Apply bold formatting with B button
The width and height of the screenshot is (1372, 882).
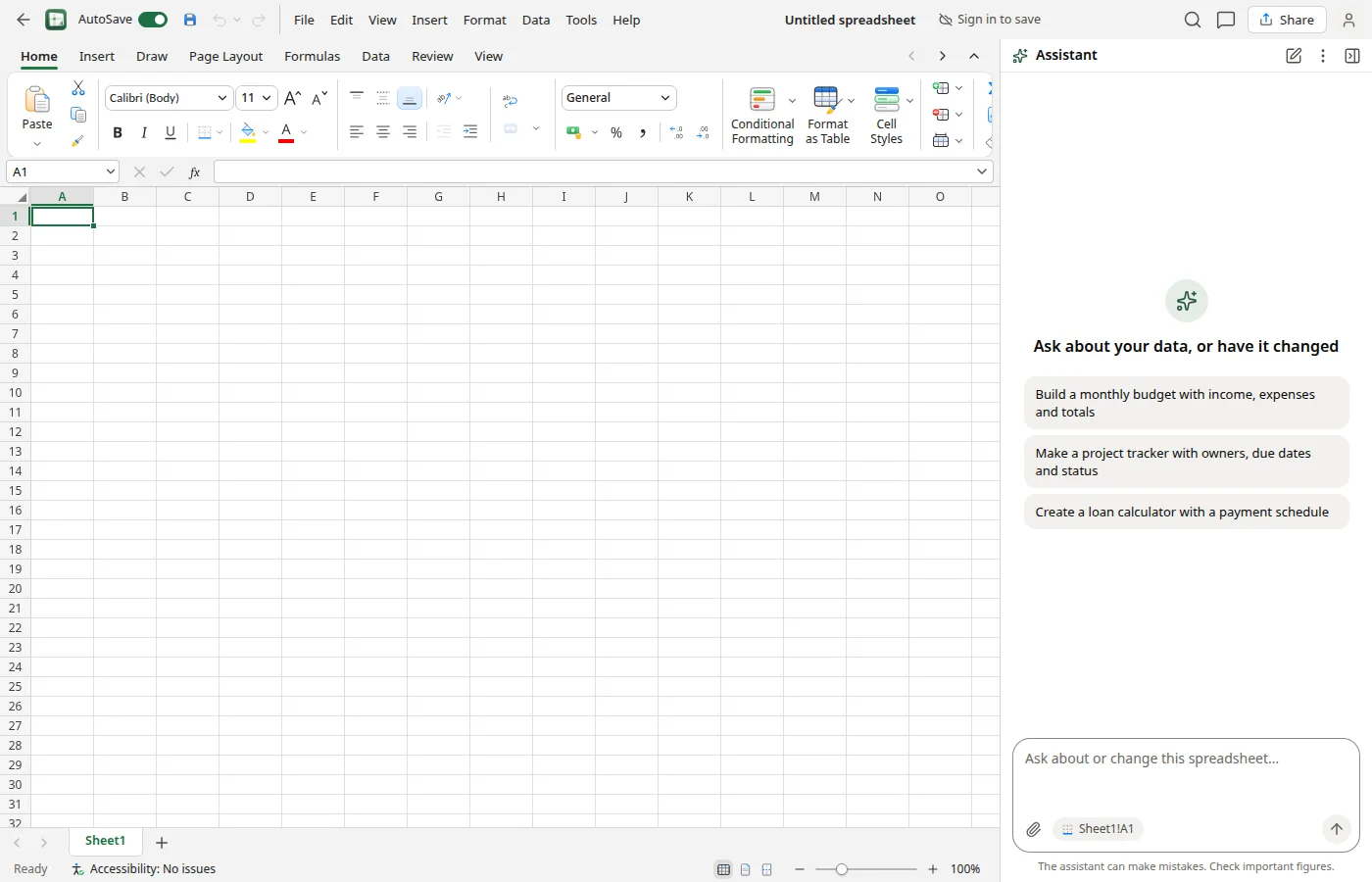[x=118, y=132]
